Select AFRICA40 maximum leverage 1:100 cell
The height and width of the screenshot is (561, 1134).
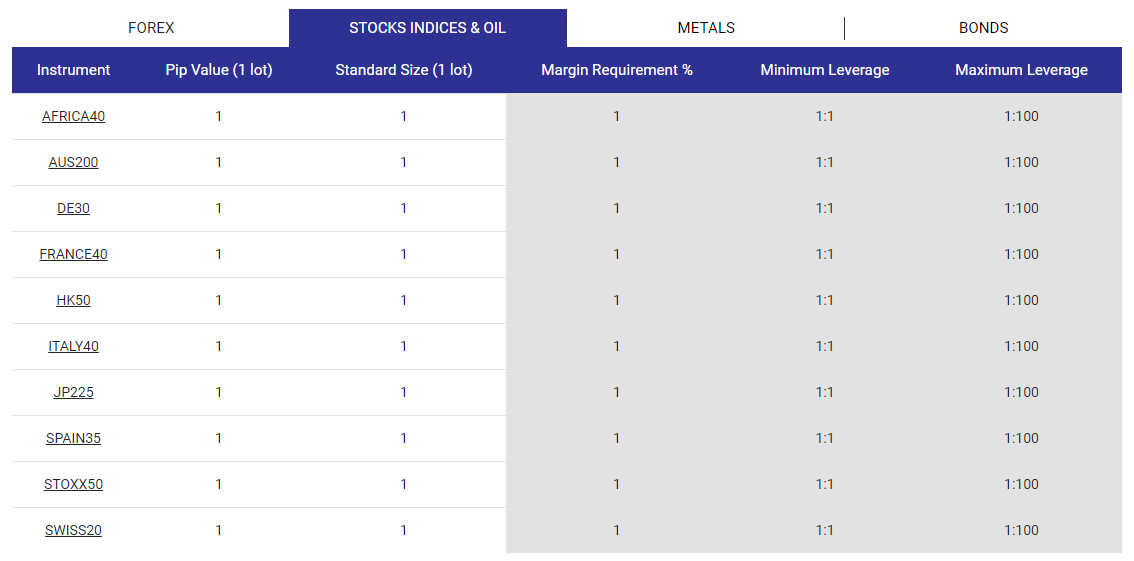(x=1021, y=116)
